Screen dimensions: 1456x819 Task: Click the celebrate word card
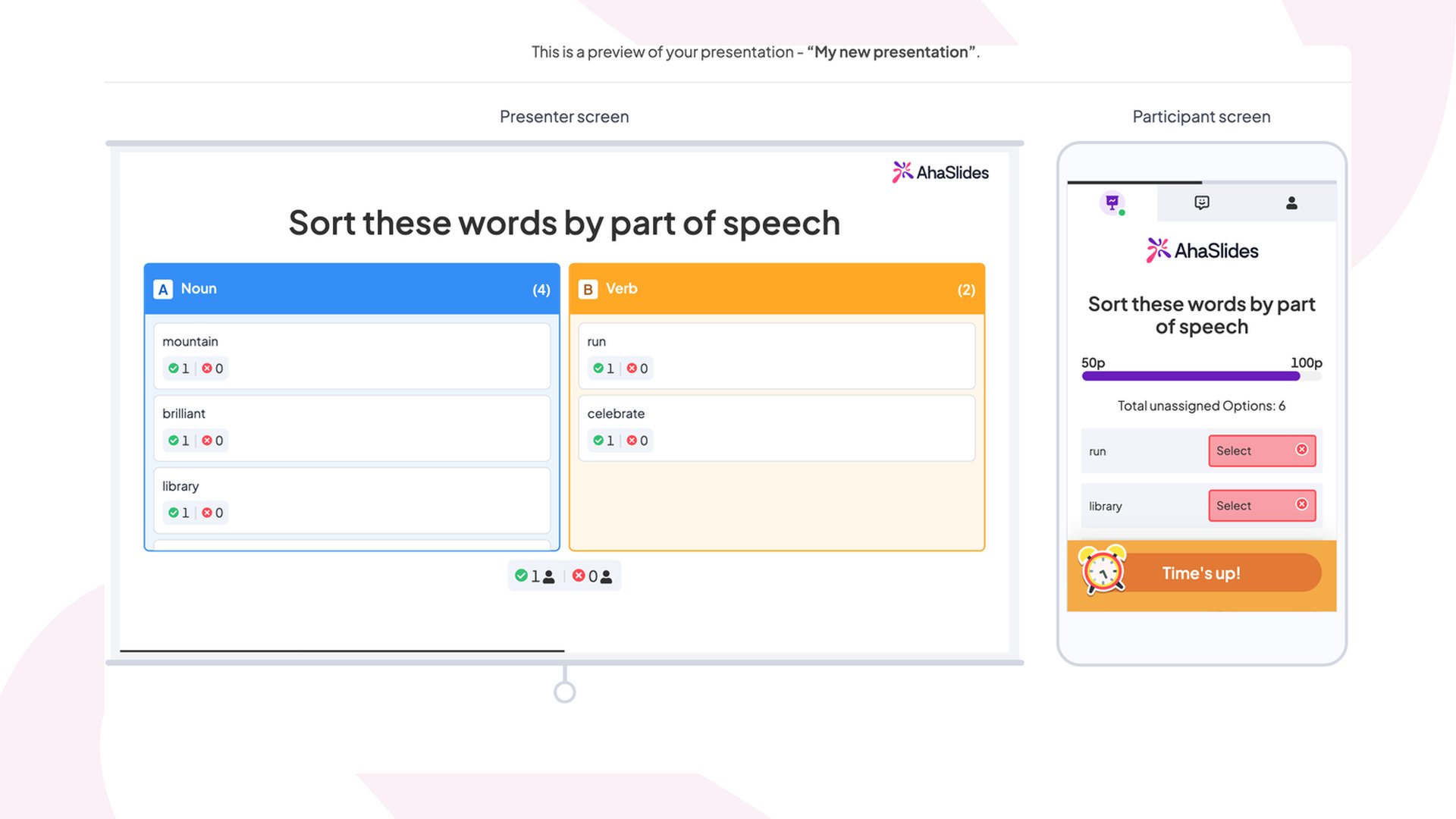point(777,428)
